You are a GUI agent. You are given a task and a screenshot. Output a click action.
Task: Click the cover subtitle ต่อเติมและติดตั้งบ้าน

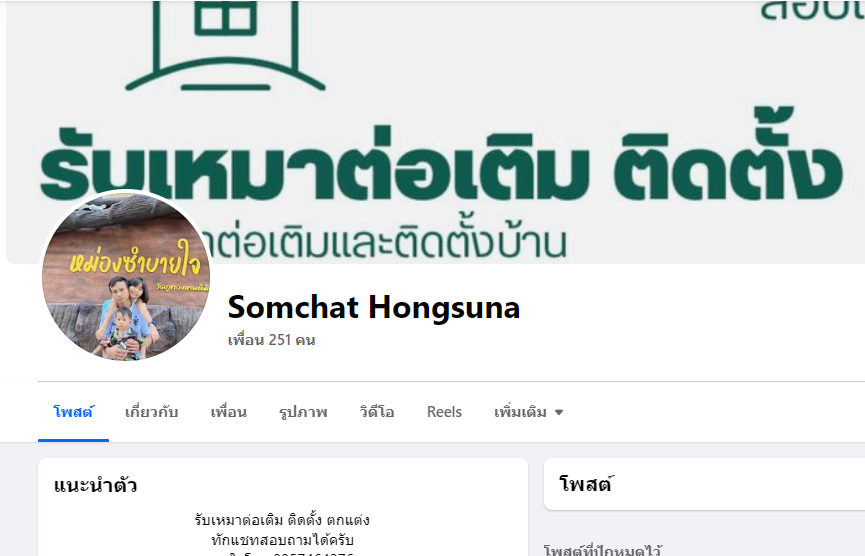(382, 242)
